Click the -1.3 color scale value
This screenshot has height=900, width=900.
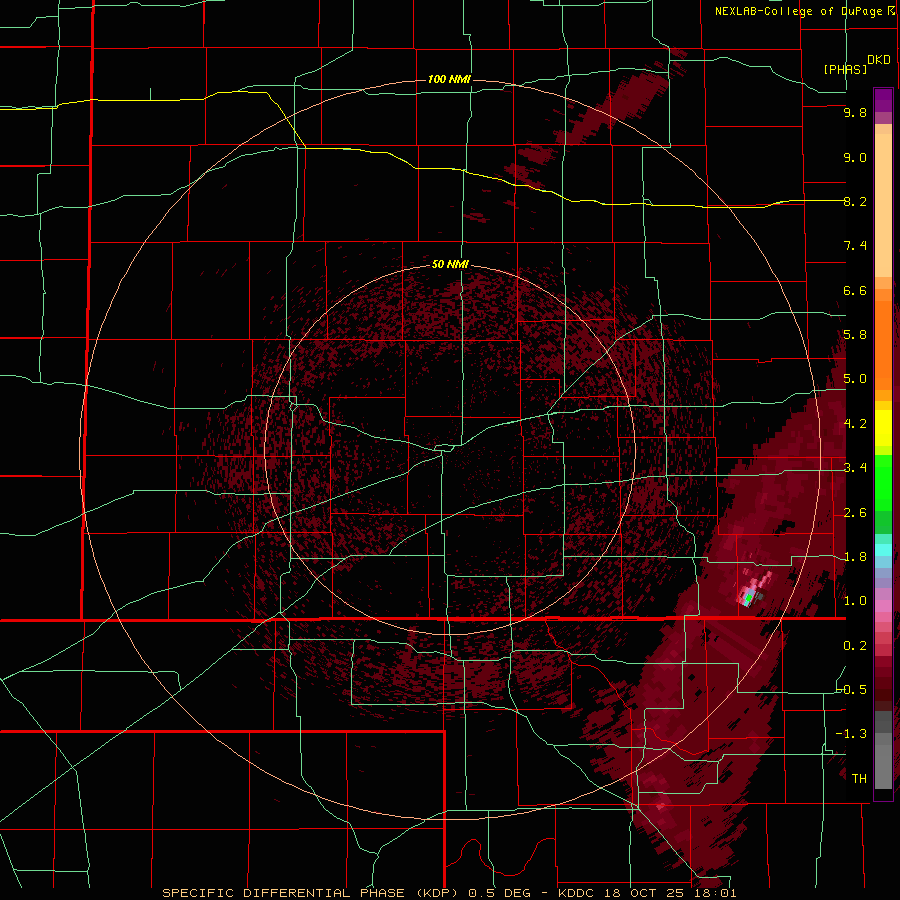(x=852, y=734)
